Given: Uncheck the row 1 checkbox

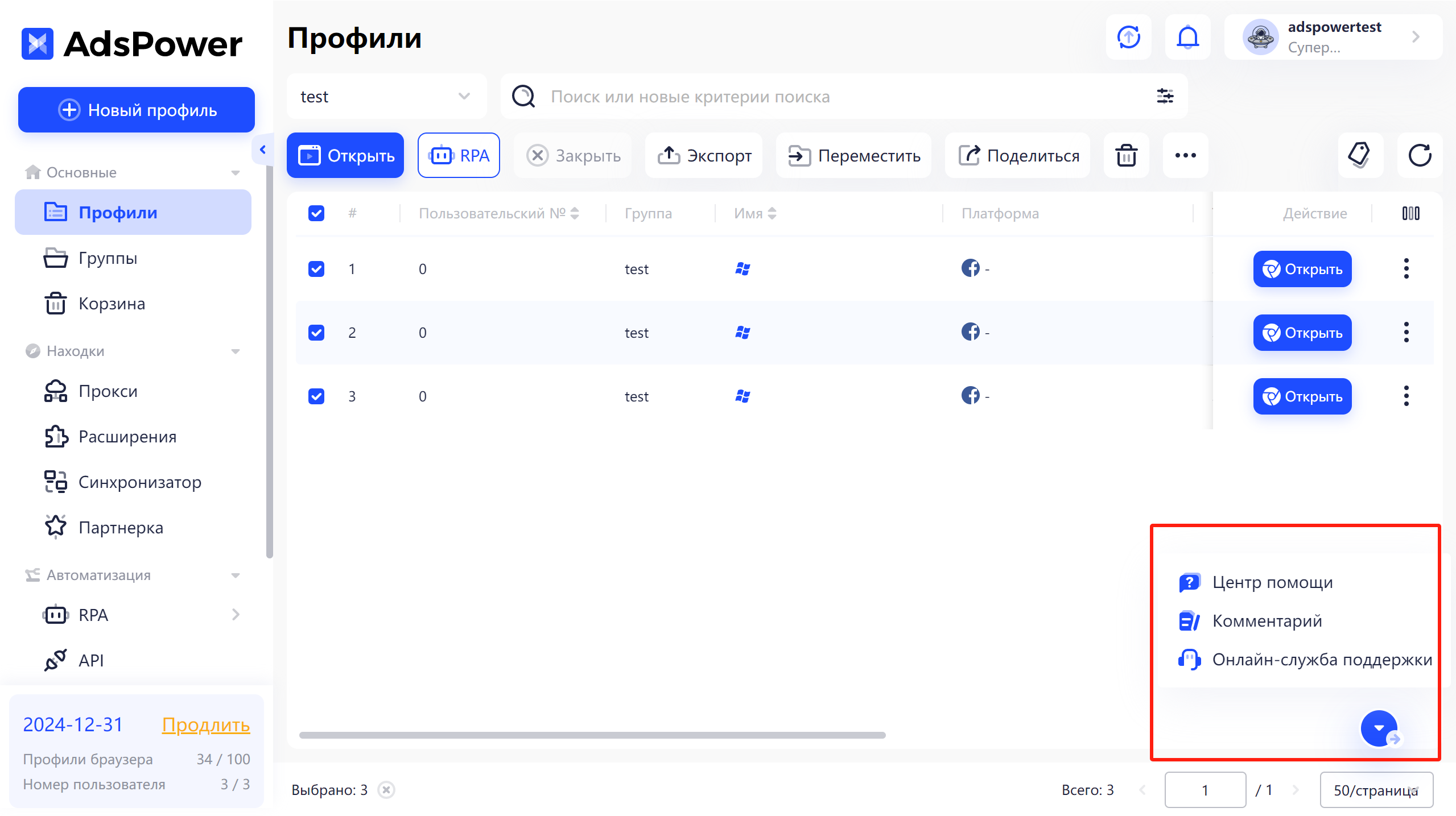Looking at the screenshot, I should click(316, 268).
